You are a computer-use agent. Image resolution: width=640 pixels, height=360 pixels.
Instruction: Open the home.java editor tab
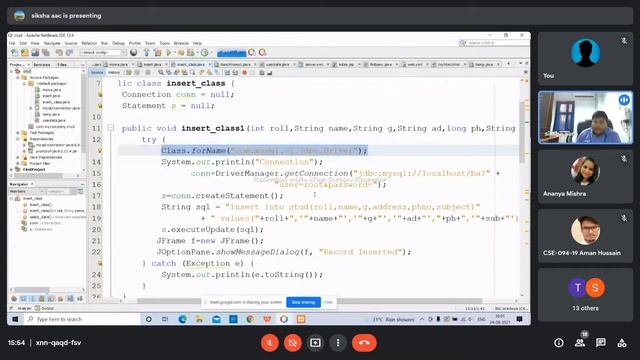click(119, 64)
